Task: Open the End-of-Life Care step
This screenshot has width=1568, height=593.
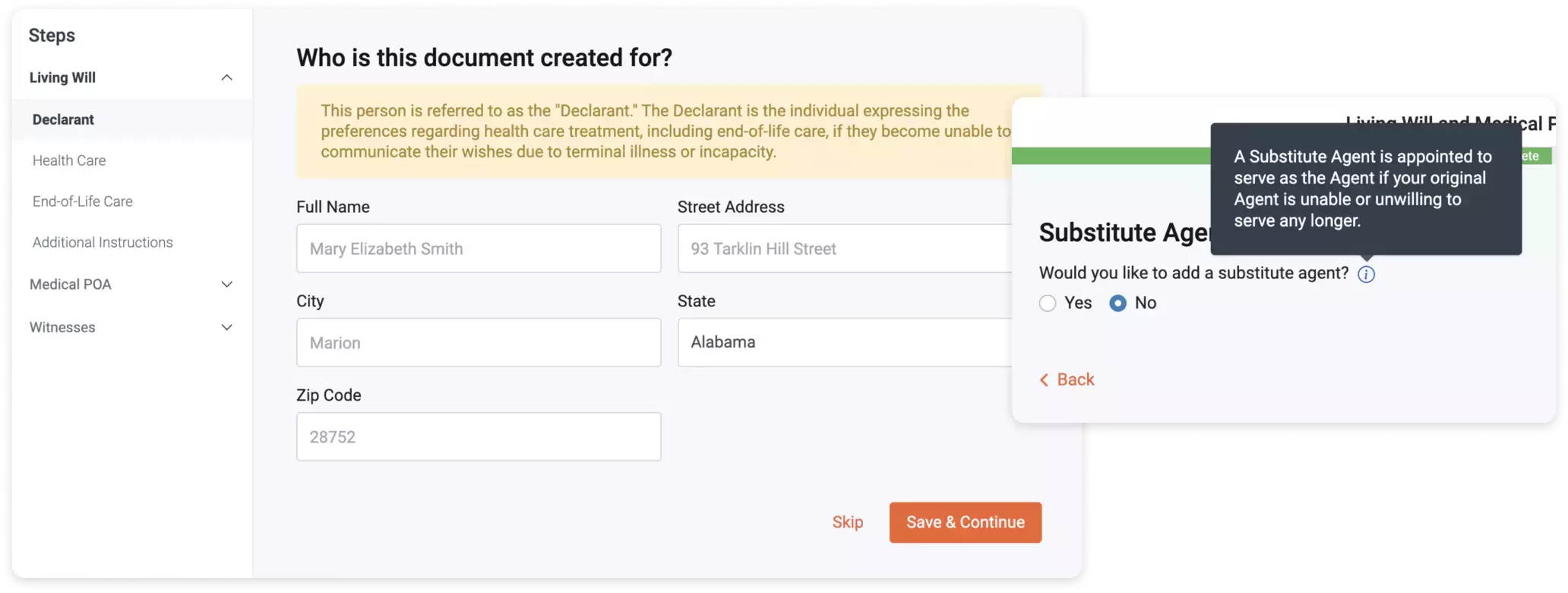Action: 82,201
